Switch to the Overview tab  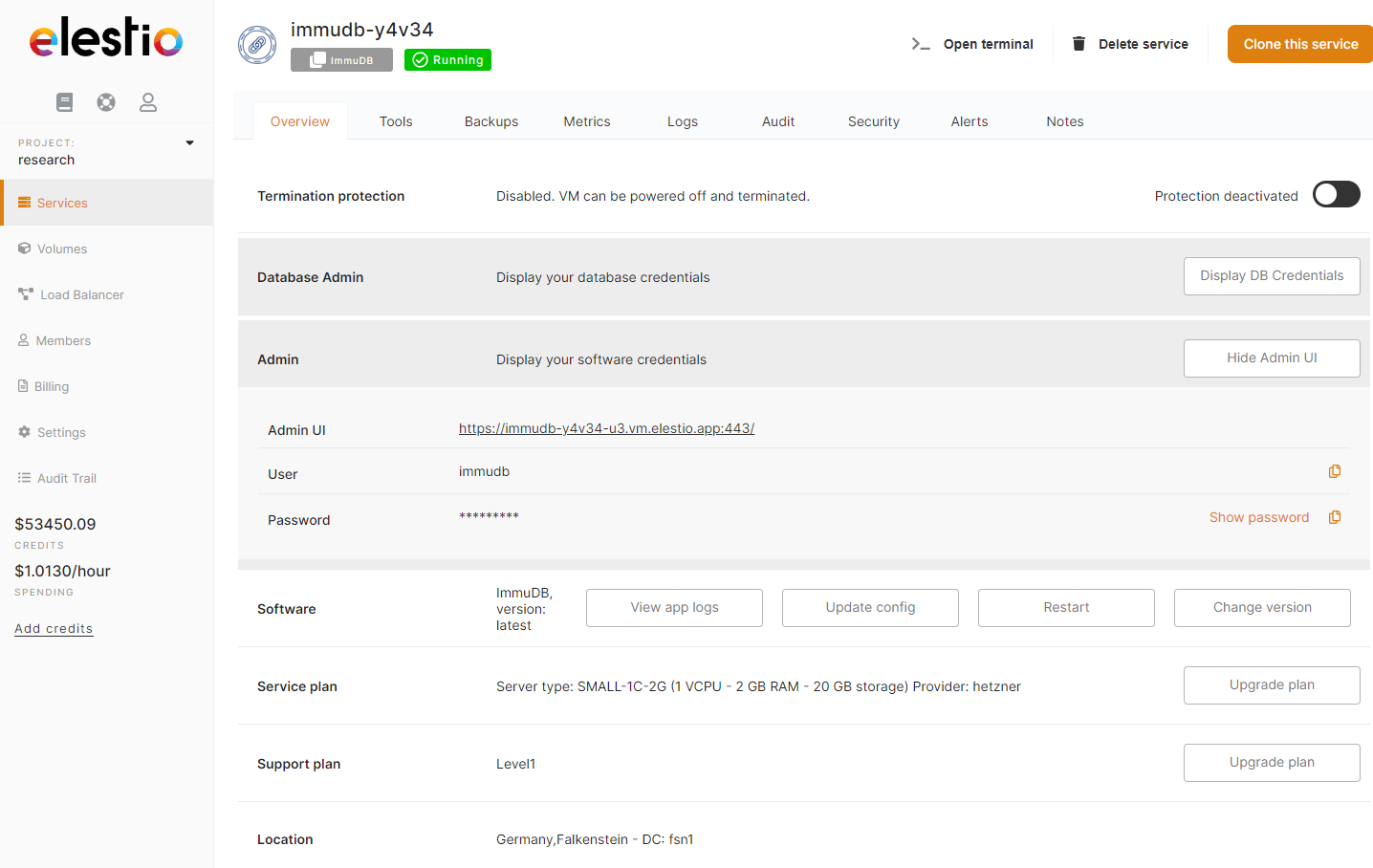[x=300, y=121]
